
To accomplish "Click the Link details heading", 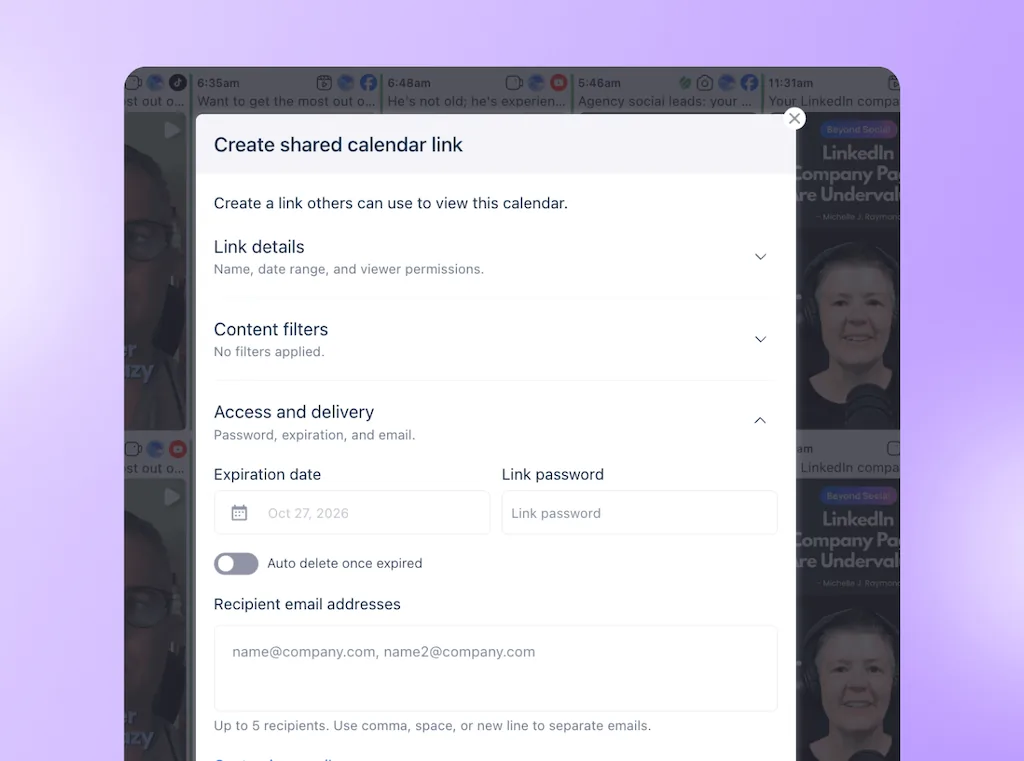I will [259, 247].
